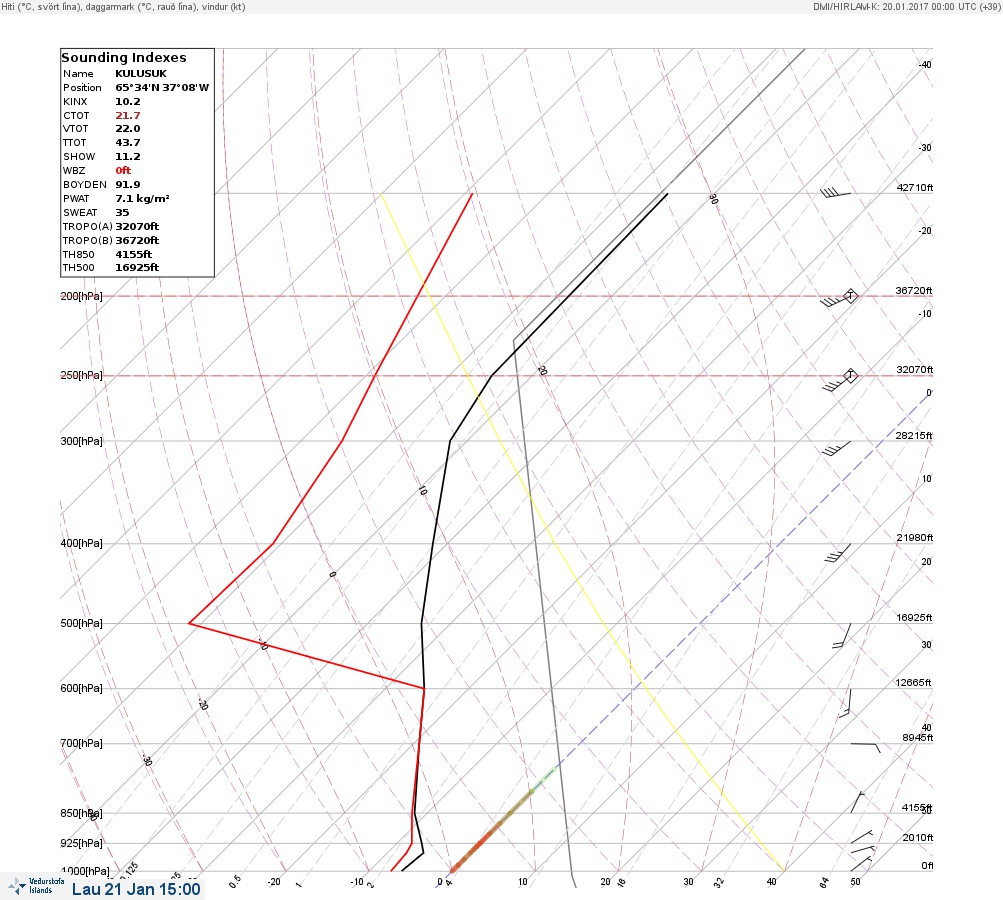Click the '925[hPa]' pressure label
This screenshot has width=1003, height=900.
click(x=81, y=843)
